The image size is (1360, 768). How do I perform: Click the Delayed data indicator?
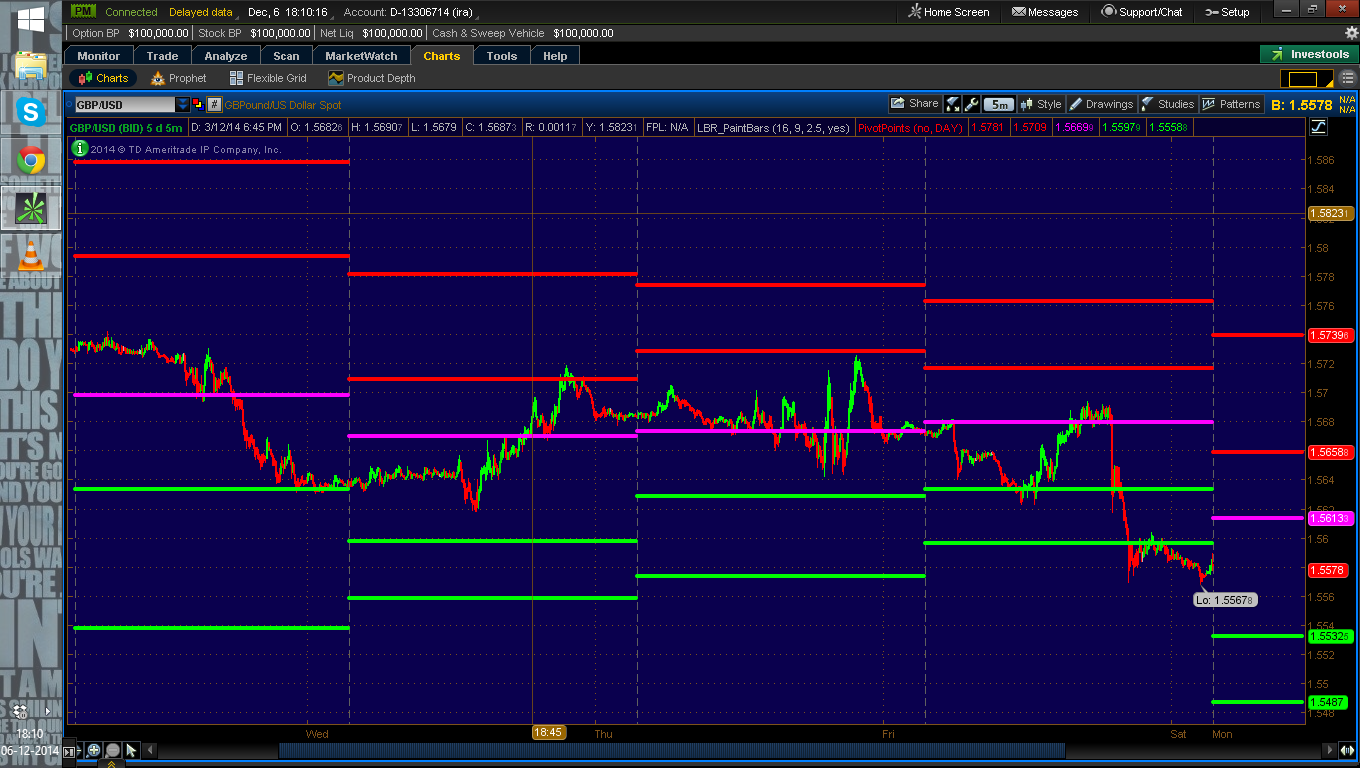tap(200, 12)
